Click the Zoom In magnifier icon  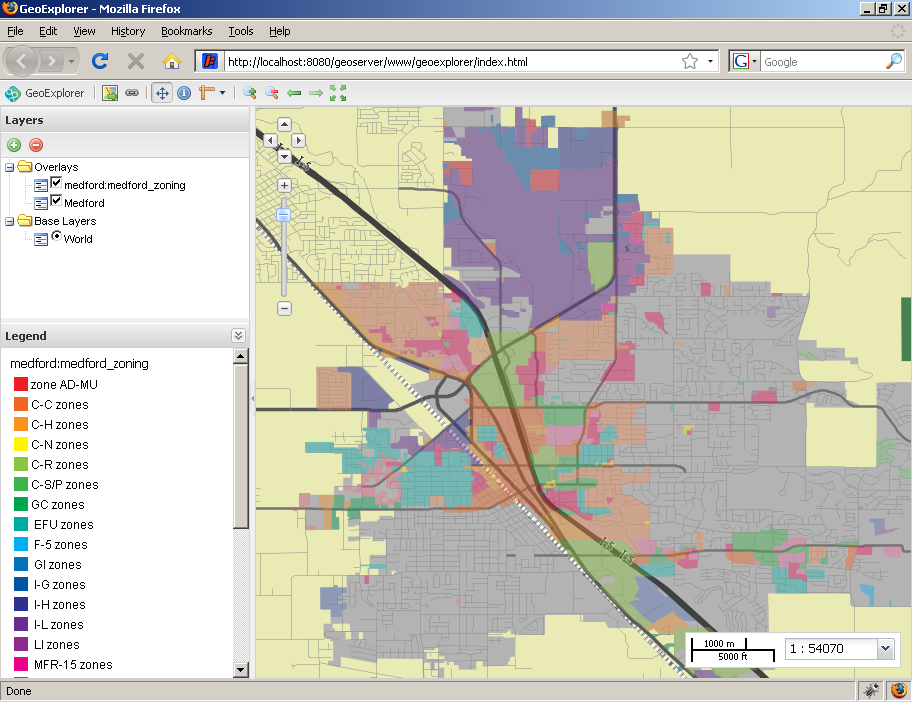tap(250, 93)
